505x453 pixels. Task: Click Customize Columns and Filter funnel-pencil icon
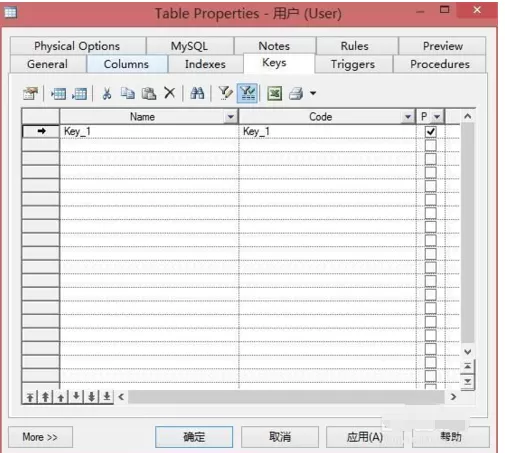[225, 93]
